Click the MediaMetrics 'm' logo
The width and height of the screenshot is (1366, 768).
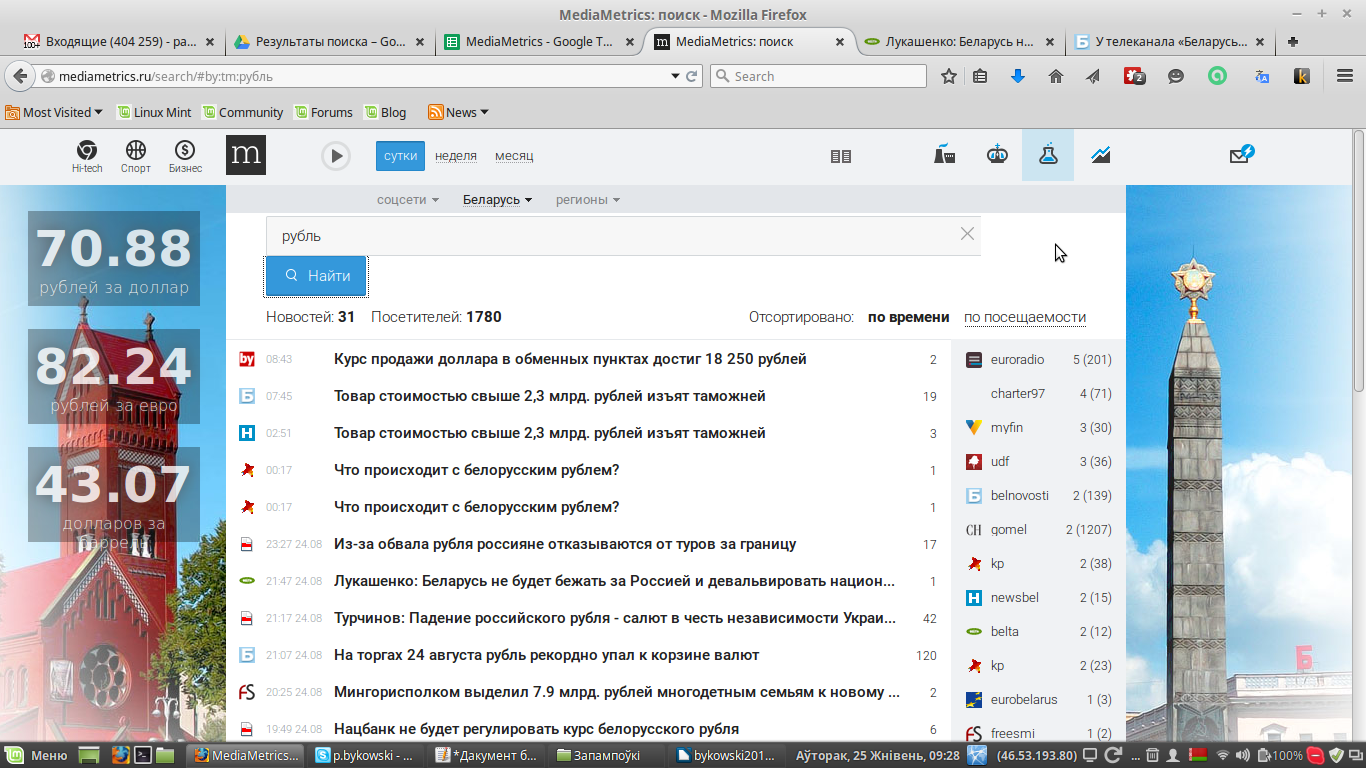click(x=246, y=155)
